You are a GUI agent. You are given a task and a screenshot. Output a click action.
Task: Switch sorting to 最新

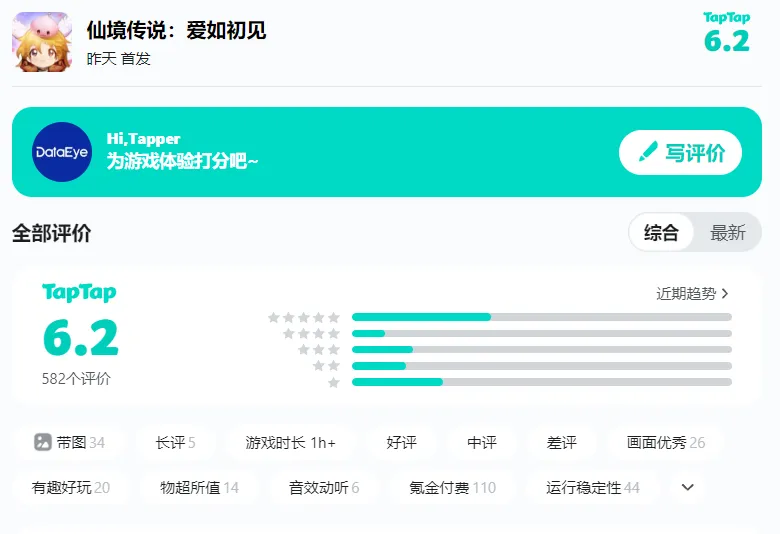(728, 233)
